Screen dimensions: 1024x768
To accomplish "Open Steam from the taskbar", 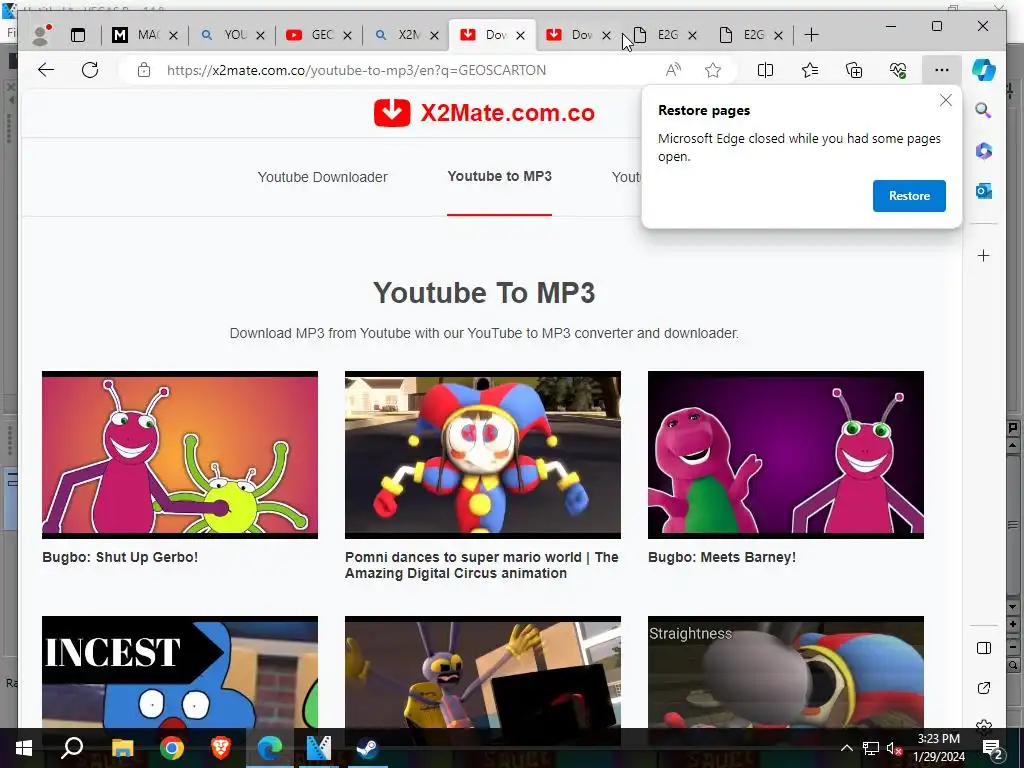I will click(x=366, y=748).
